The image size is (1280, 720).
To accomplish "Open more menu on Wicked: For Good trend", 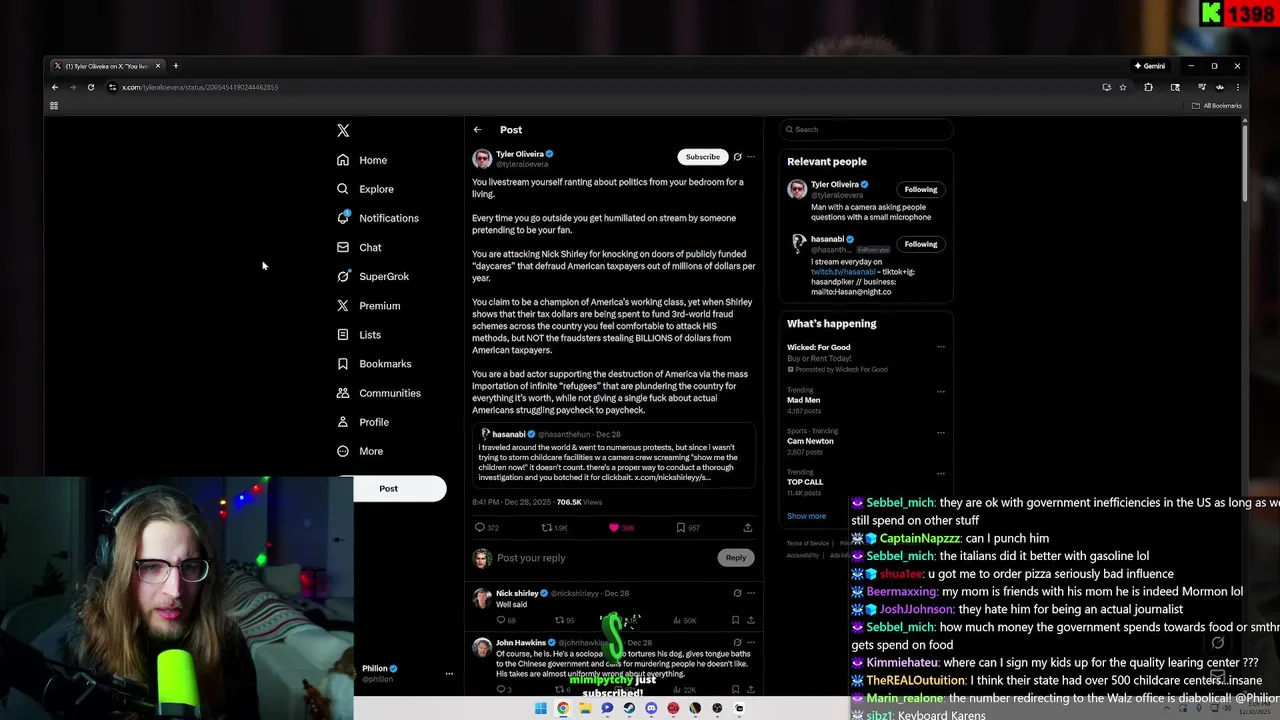I will click(x=941, y=347).
